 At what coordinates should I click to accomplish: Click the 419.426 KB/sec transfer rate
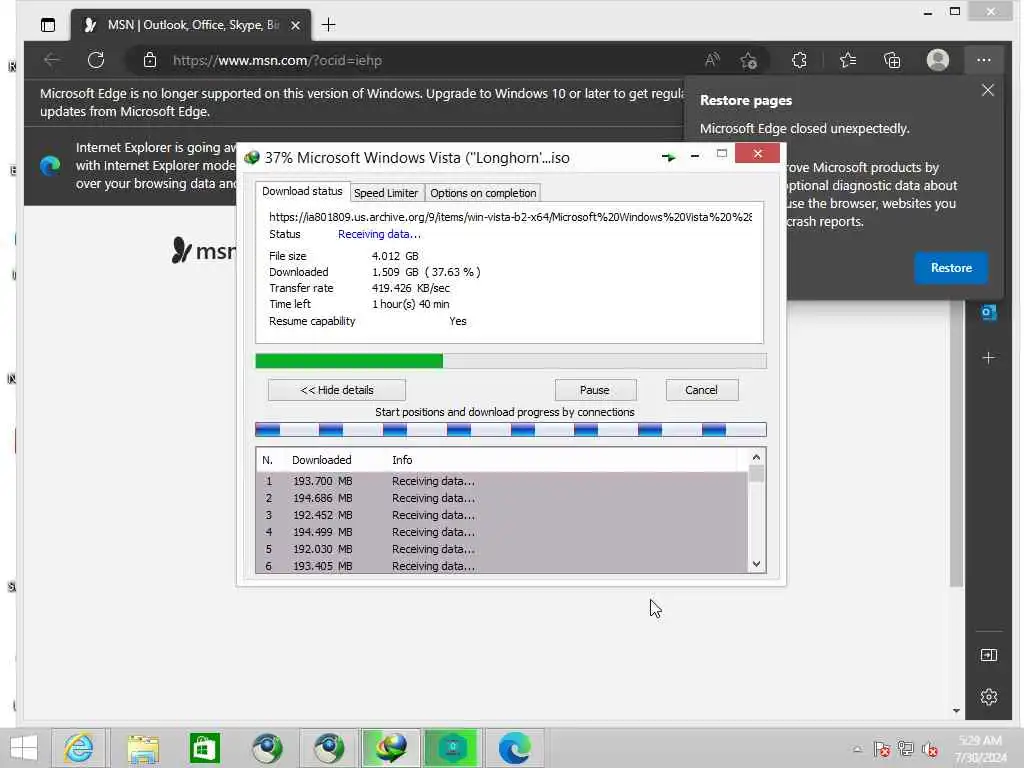[411, 288]
